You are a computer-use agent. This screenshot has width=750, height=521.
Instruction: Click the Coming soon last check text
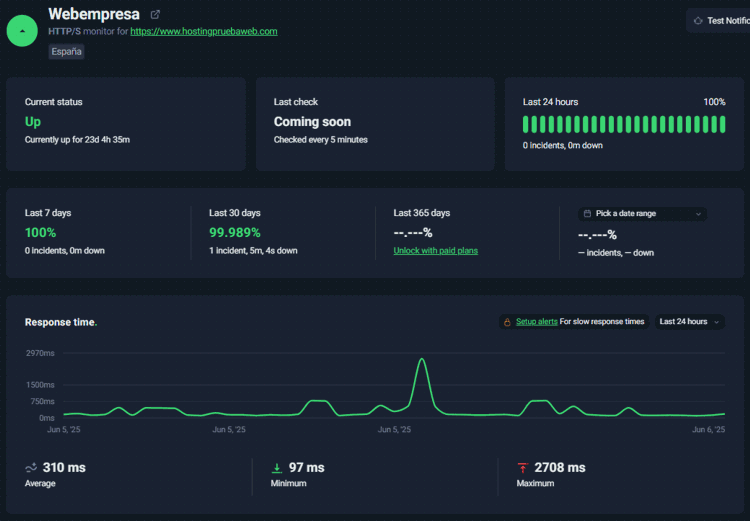click(312, 122)
